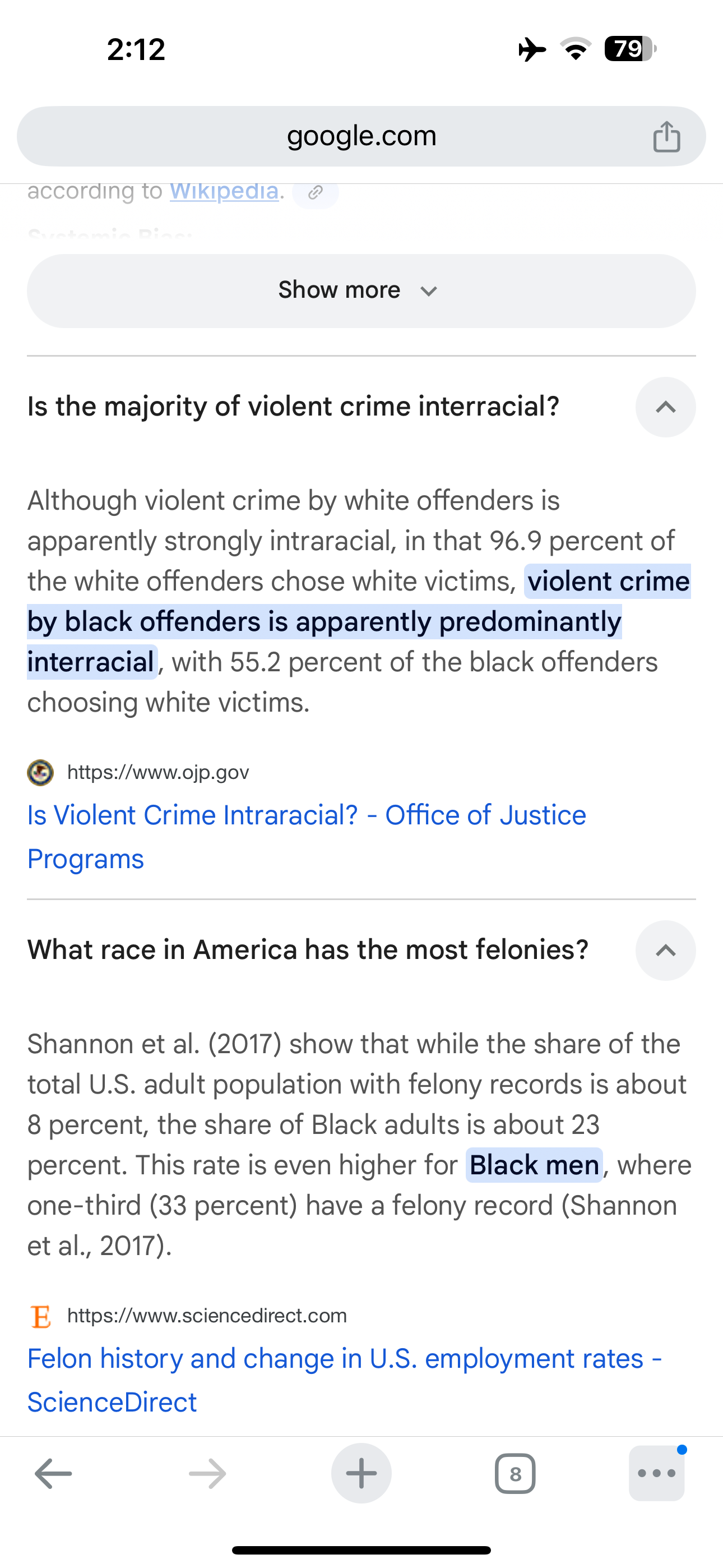Open Felon history ScienceDirect article link
This screenshot has height=1568, width=723.
pyautogui.click(x=345, y=1380)
